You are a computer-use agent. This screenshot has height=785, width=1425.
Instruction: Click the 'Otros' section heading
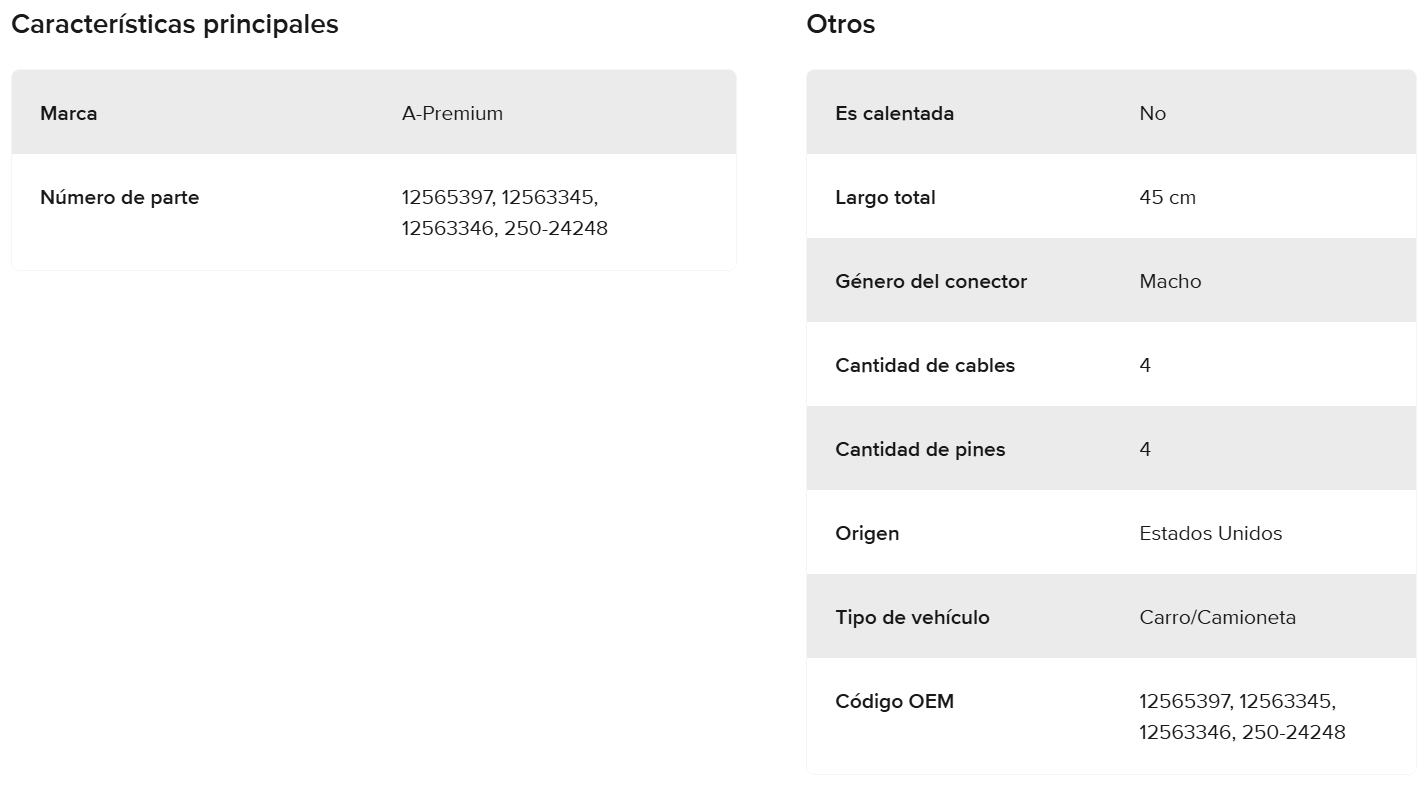pyautogui.click(x=841, y=25)
